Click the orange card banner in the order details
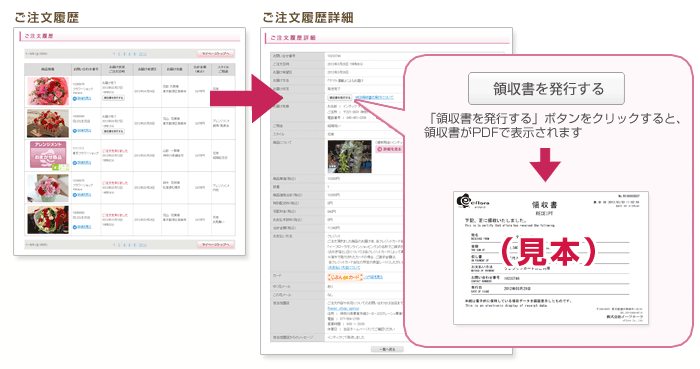This screenshot has height=369, width=700. tap(345, 277)
